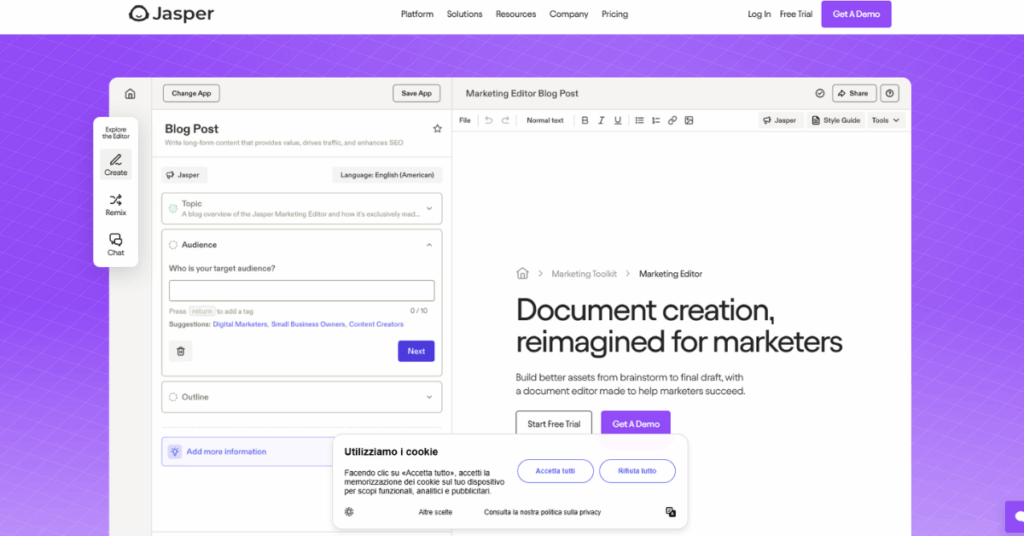Select the Create pen tool
The width and height of the screenshot is (1024, 536).
click(x=116, y=164)
